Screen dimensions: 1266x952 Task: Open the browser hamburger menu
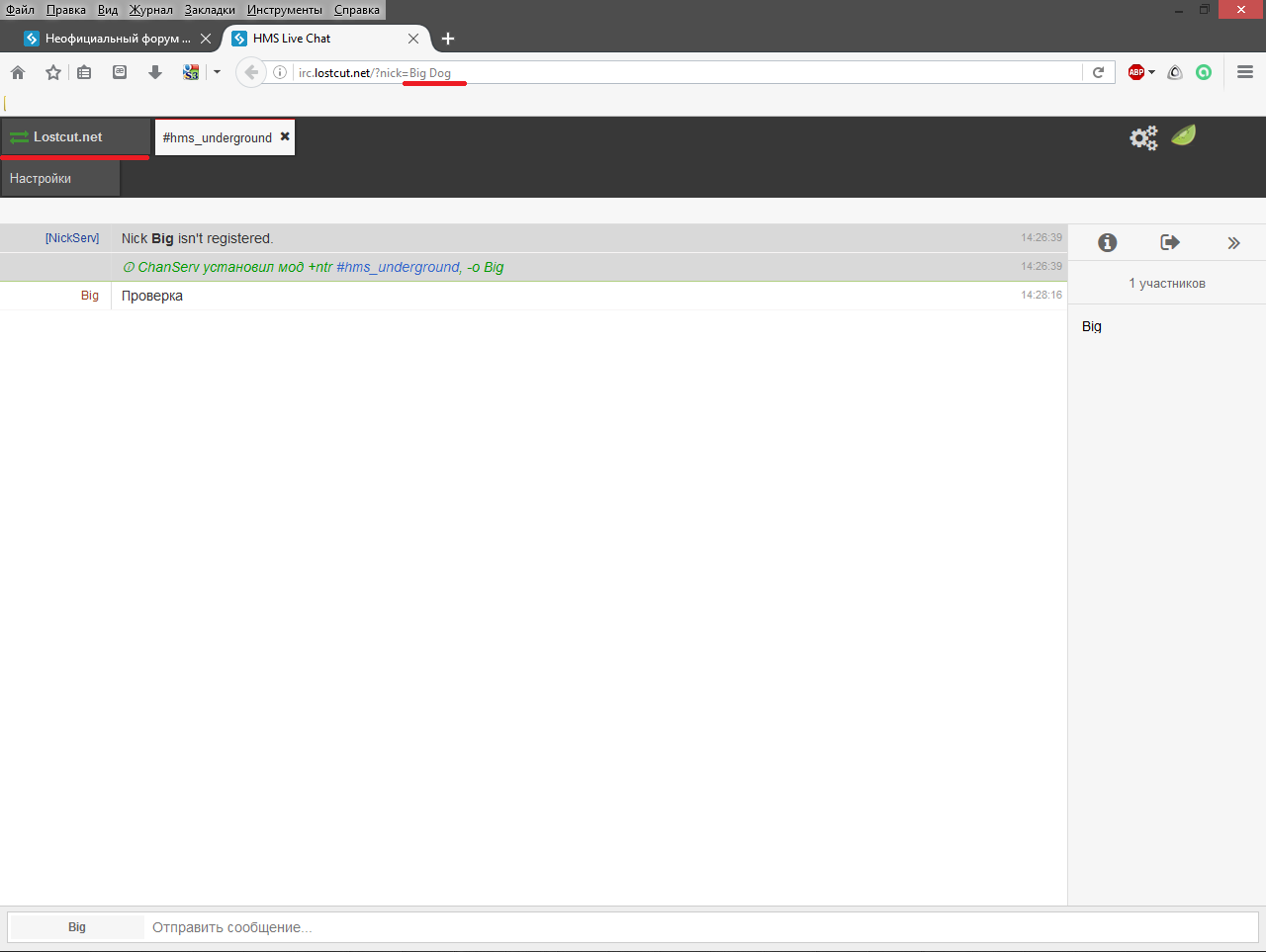coord(1245,72)
